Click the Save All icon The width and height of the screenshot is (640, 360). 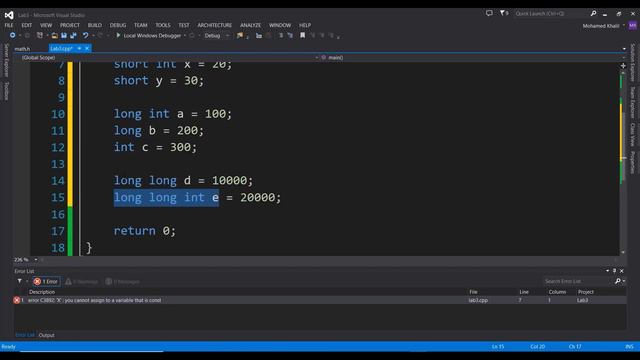(73, 36)
